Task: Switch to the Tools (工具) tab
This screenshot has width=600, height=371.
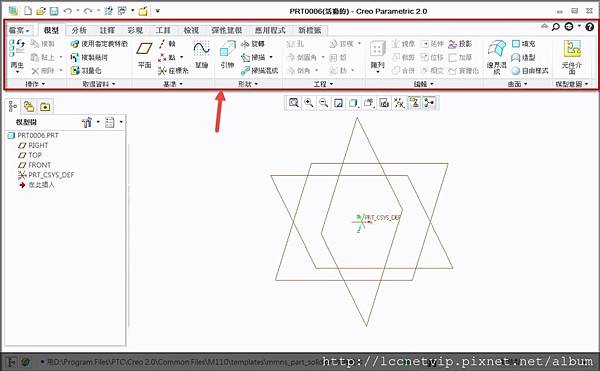Action: tap(163, 30)
